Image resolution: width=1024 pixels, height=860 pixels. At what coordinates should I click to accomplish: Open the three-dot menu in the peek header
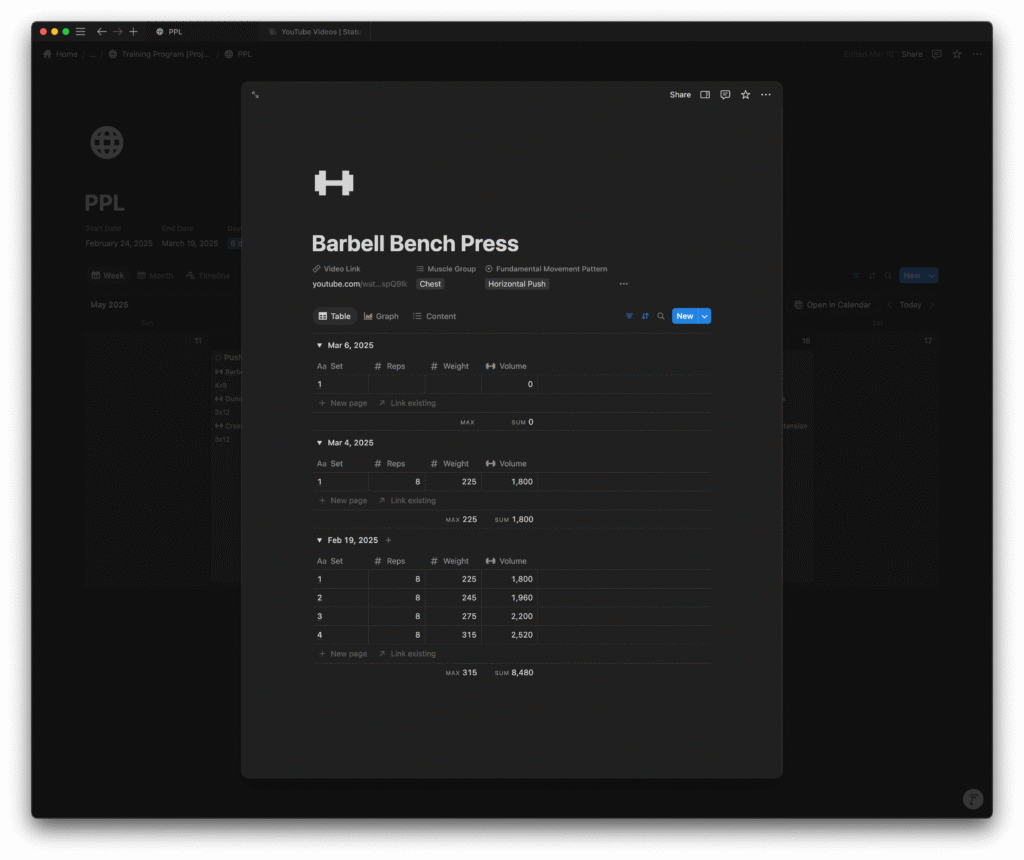pos(766,95)
